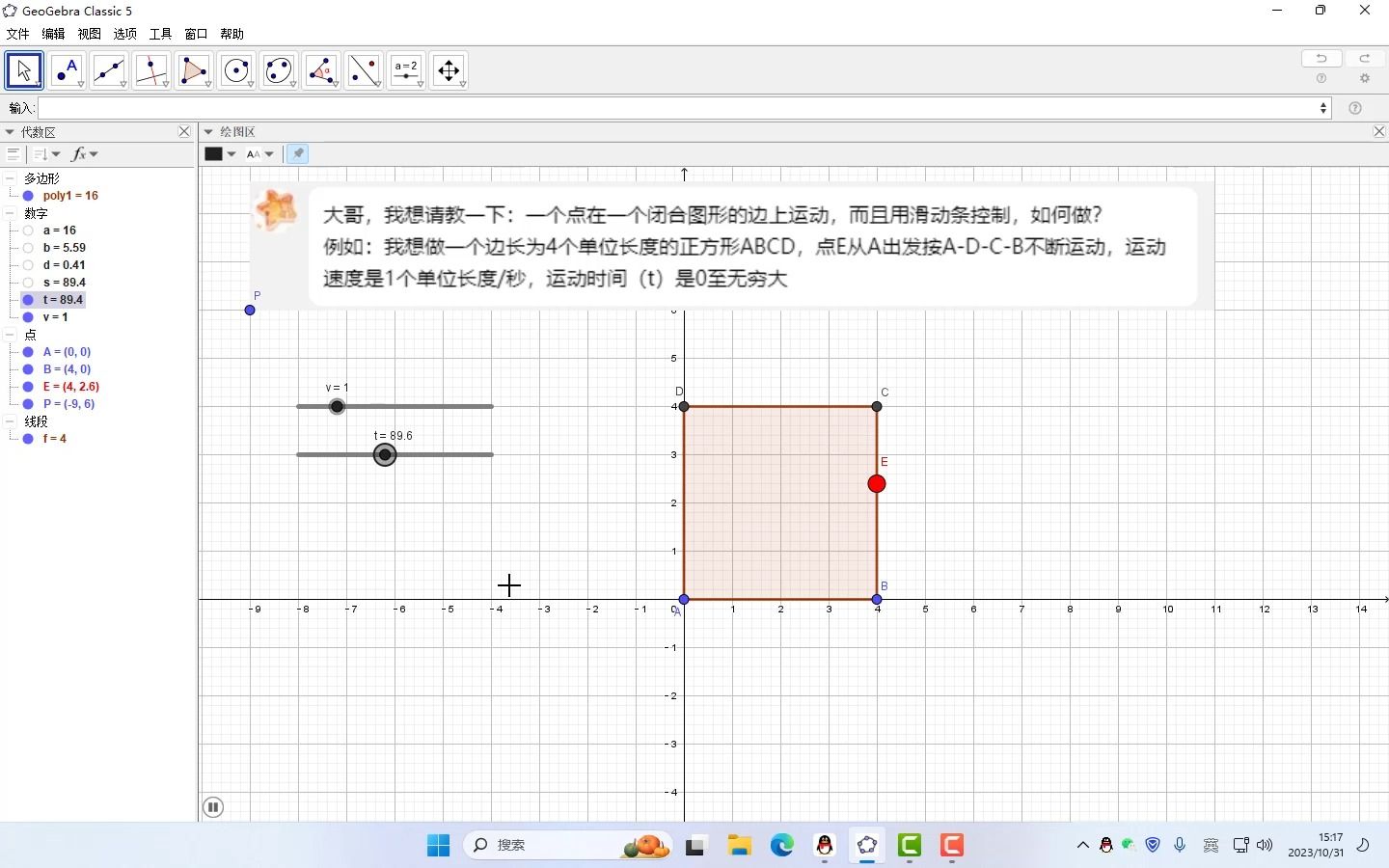Select the Ellipse conic tool
Screen dimensions: 1389x868
[280, 70]
